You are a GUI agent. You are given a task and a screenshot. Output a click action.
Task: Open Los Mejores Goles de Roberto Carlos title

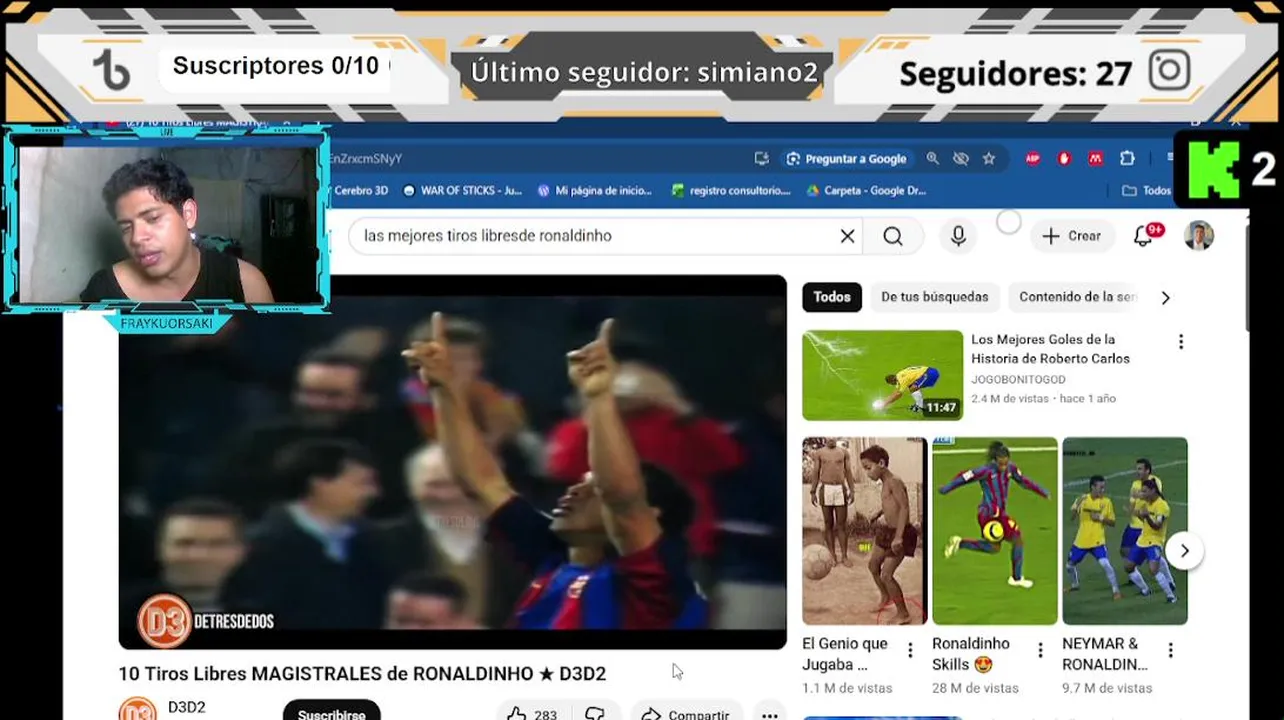coord(1050,349)
